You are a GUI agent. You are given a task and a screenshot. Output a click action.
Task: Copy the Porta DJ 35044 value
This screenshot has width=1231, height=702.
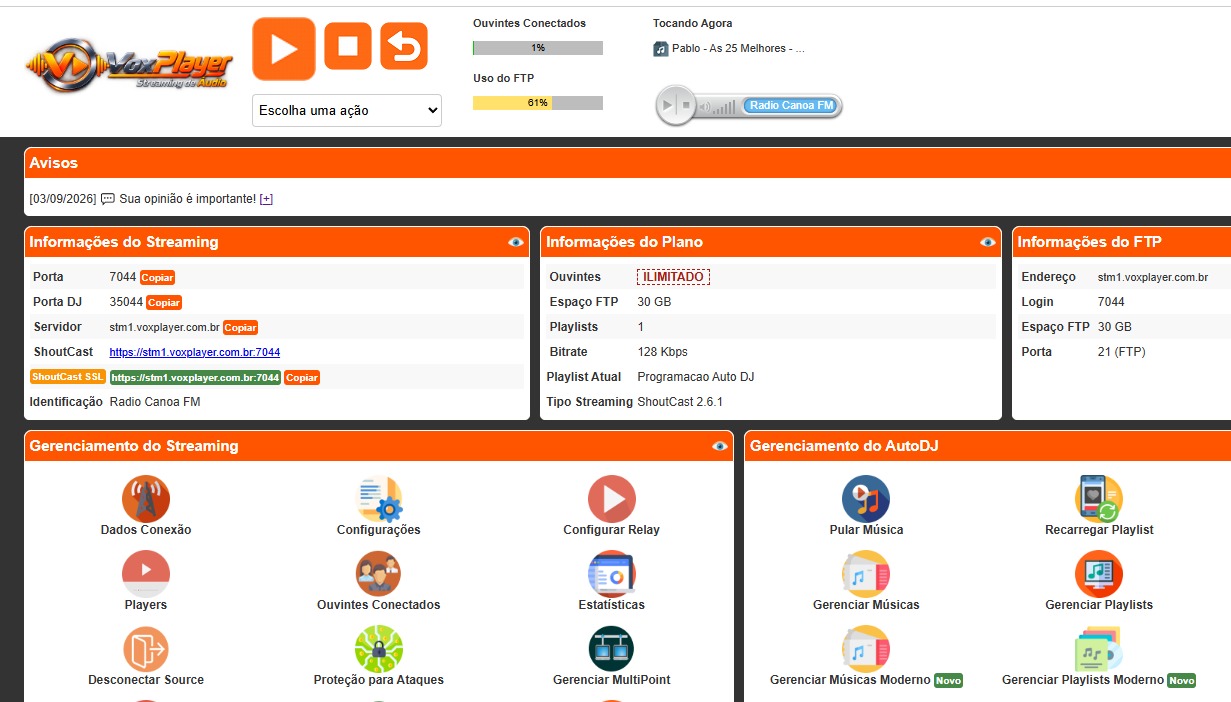[164, 302]
